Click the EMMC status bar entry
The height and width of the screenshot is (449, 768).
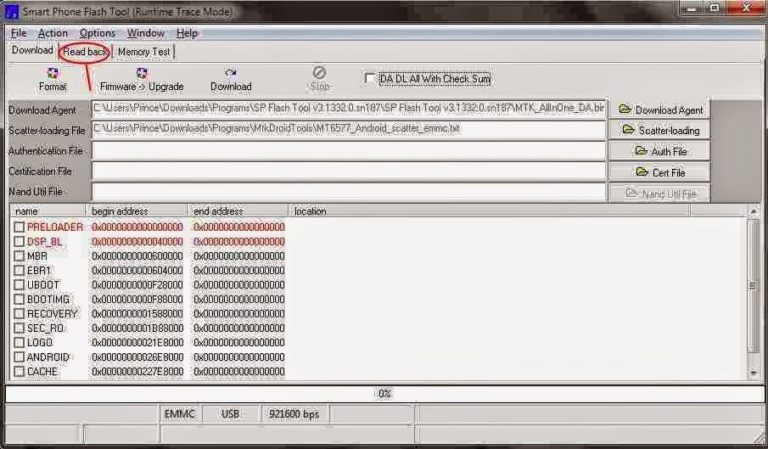coord(180,414)
